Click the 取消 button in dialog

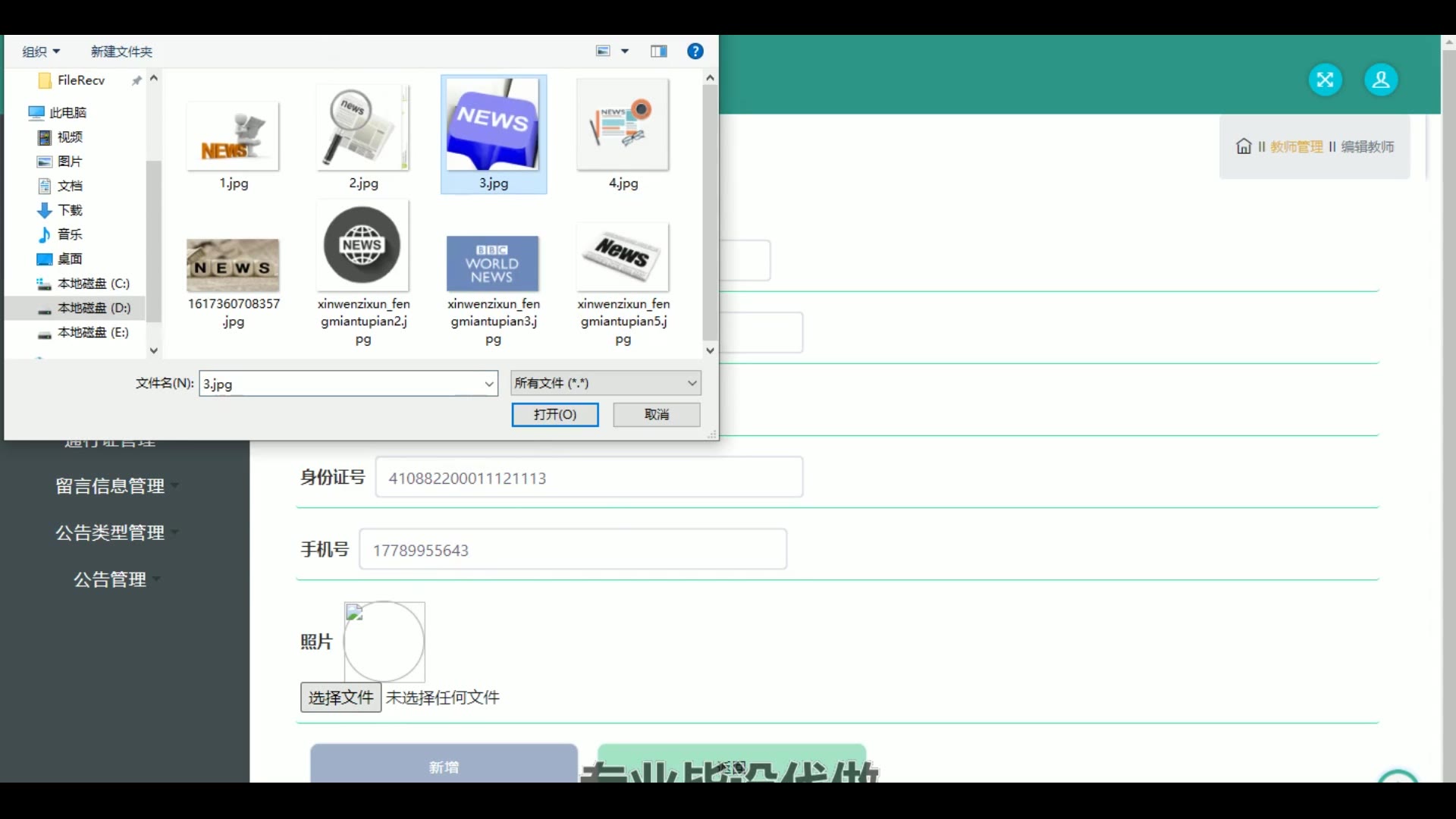(657, 414)
